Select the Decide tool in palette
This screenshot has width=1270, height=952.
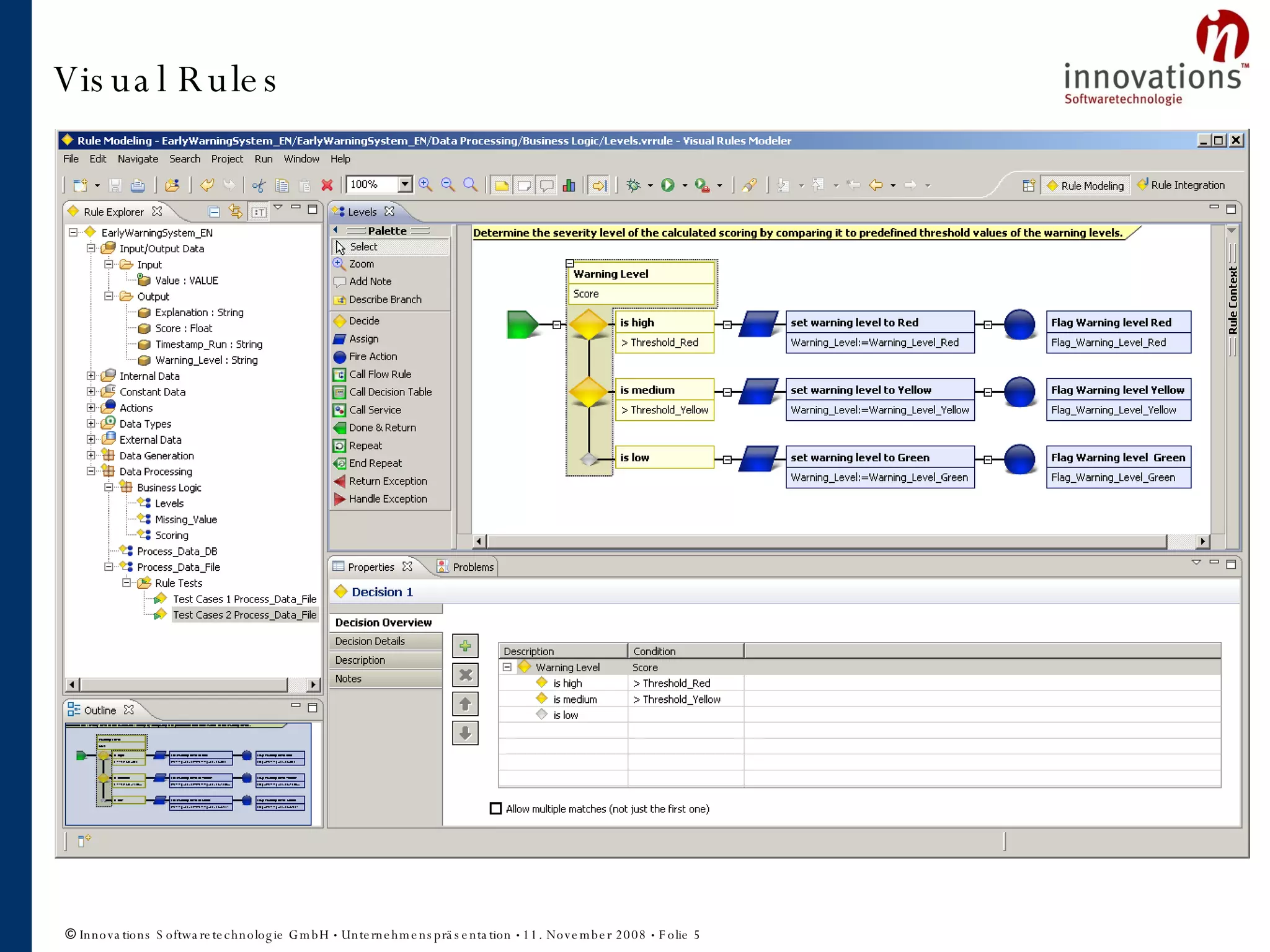point(364,321)
